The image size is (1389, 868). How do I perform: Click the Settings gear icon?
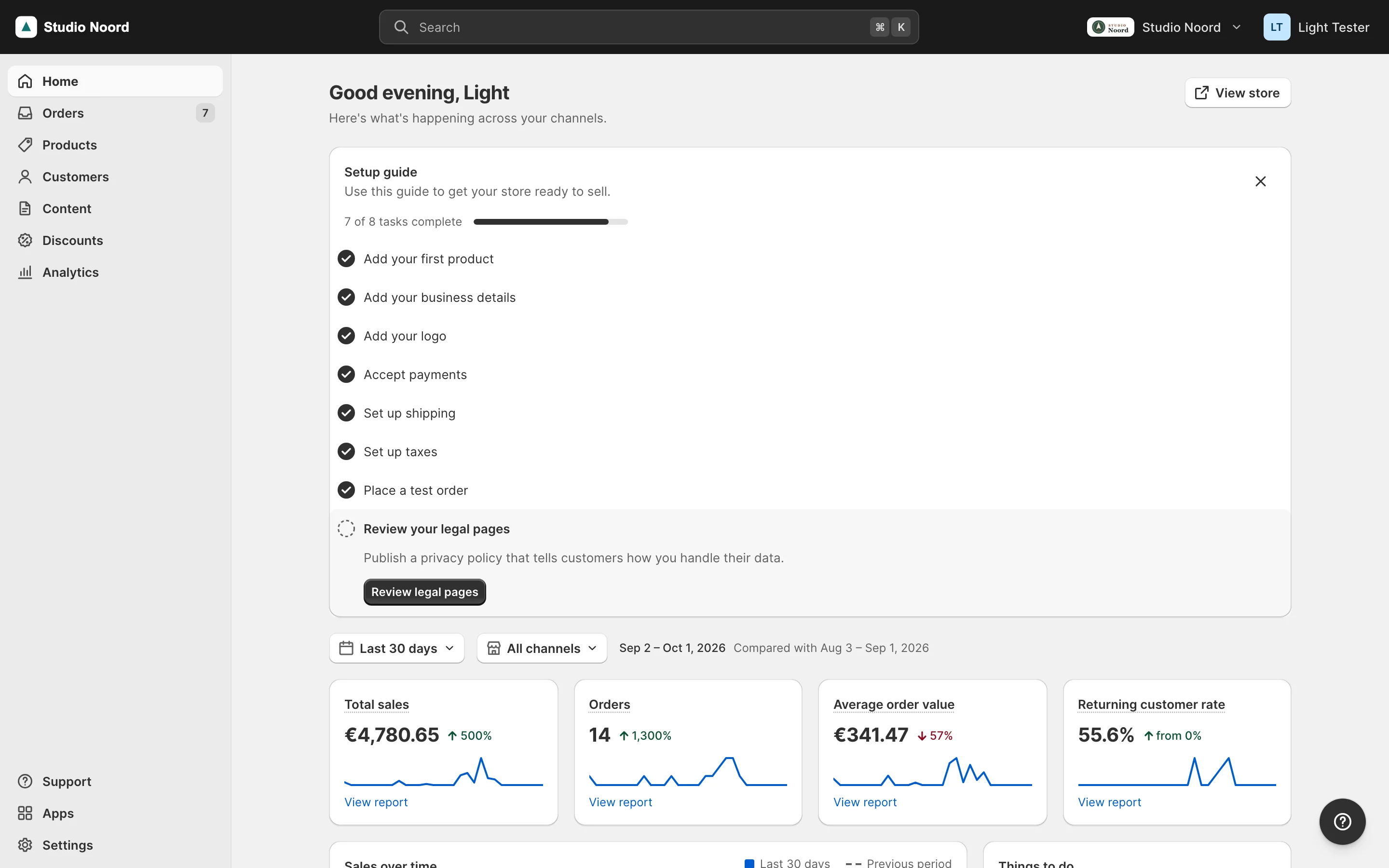click(x=25, y=845)
